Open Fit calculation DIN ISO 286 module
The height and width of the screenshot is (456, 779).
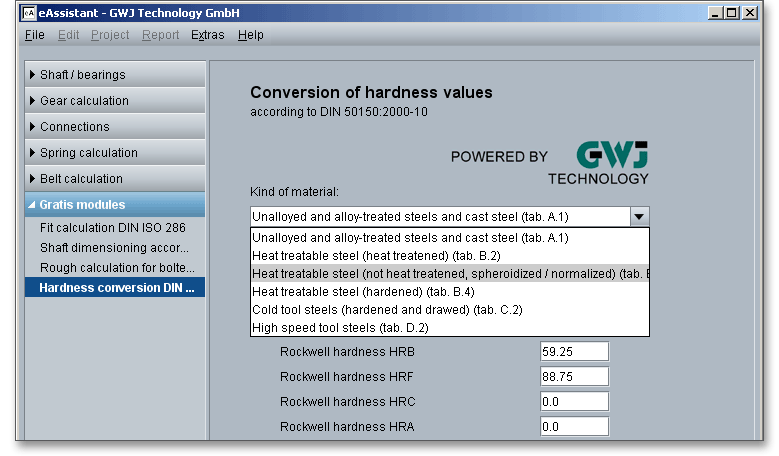[x=113, y=228]
